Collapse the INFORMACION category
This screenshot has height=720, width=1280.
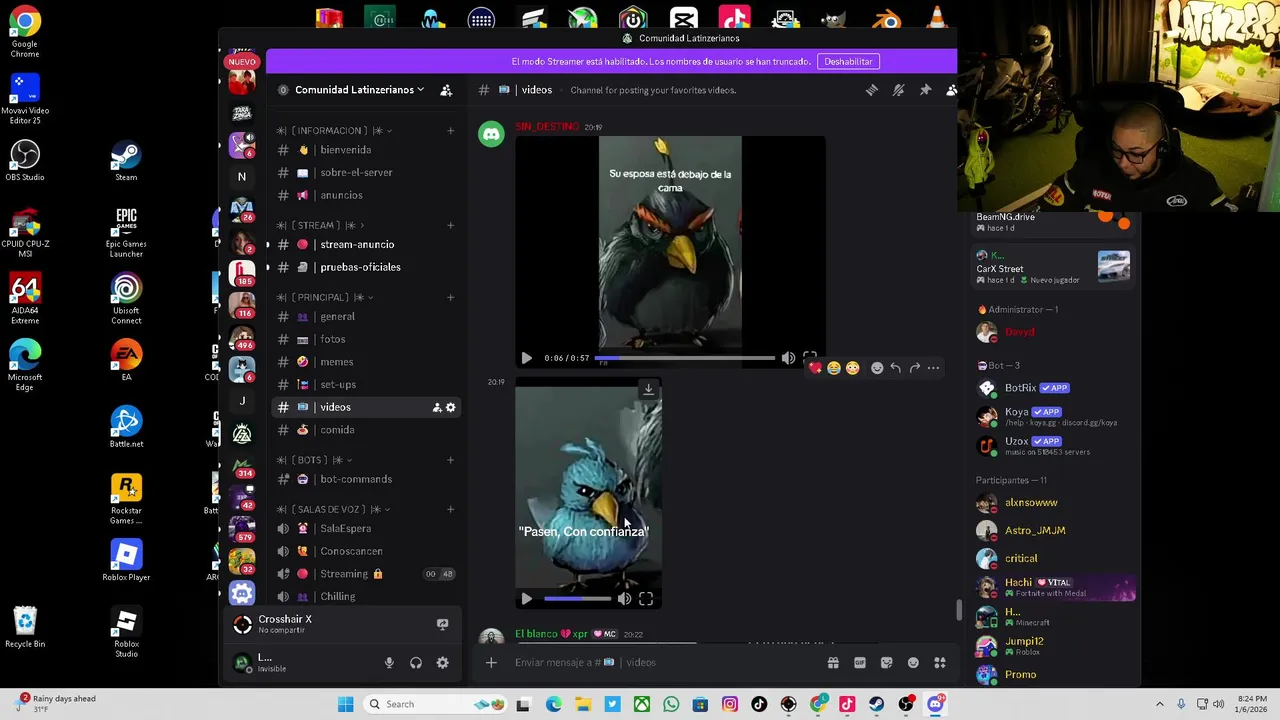(333, 130)
